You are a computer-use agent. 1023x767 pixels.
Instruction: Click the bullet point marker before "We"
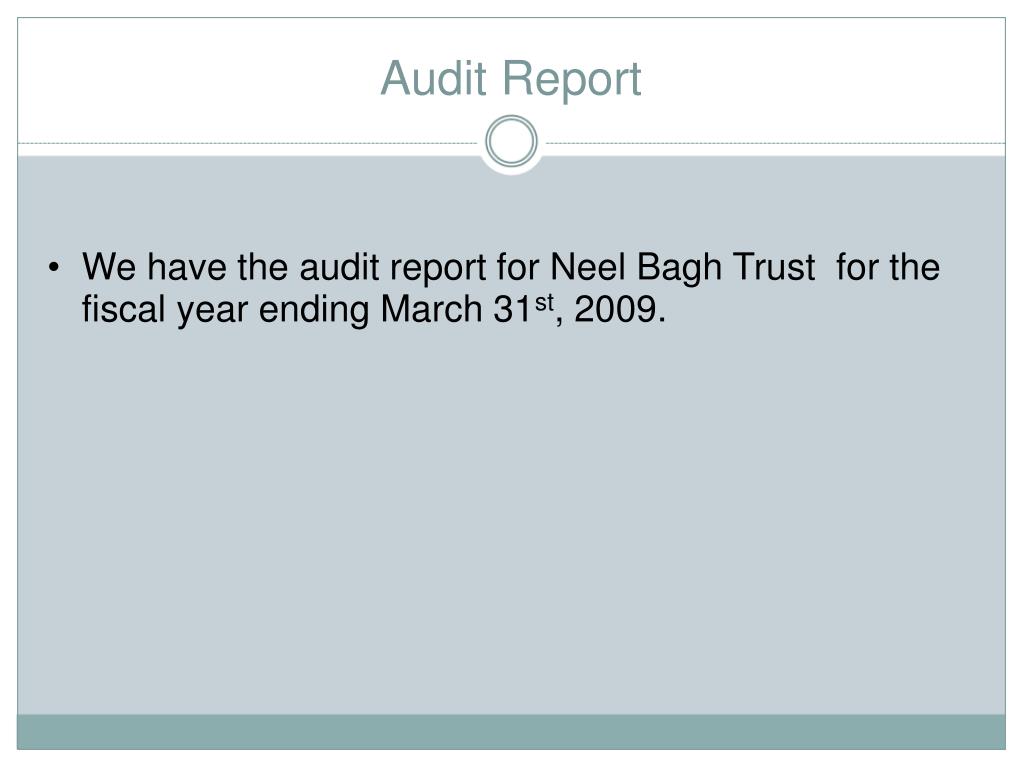pyautogui.click(x=53, y=268)
